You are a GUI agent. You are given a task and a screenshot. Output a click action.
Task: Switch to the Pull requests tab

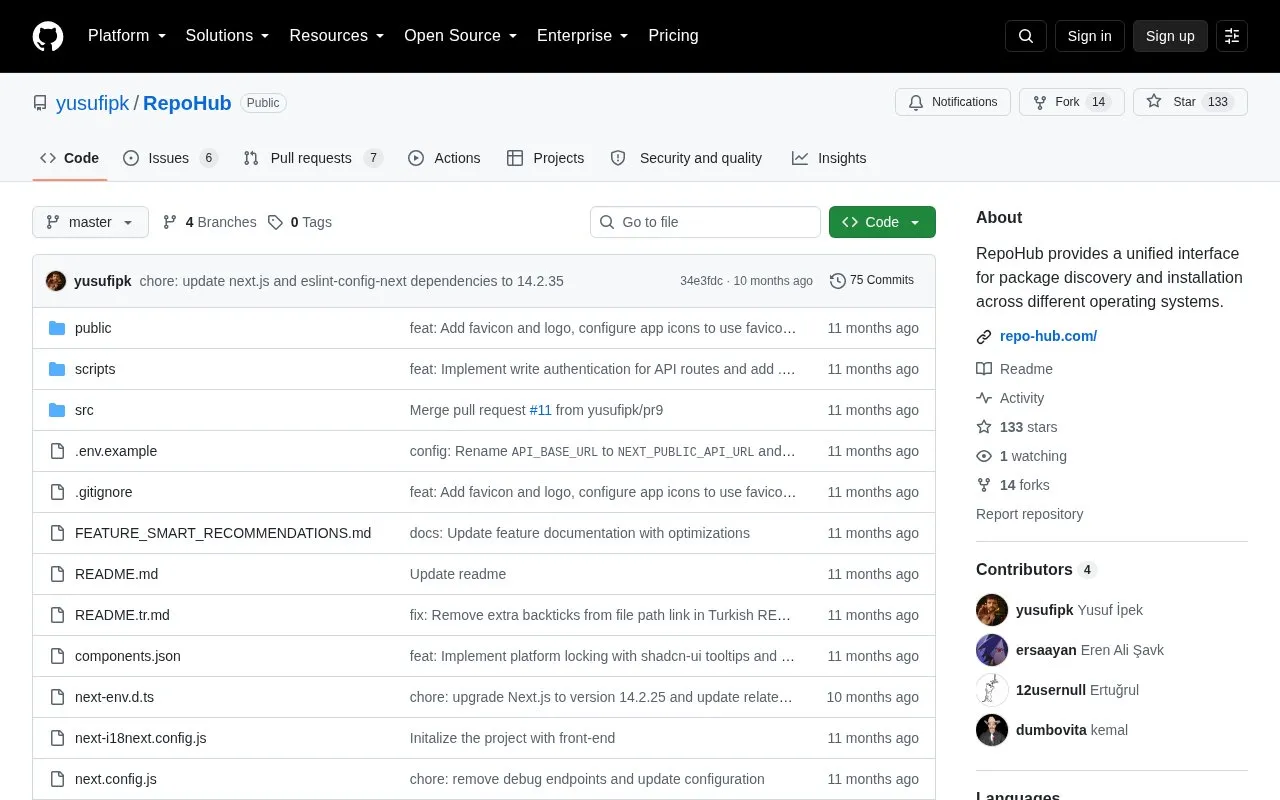[313, 158]
